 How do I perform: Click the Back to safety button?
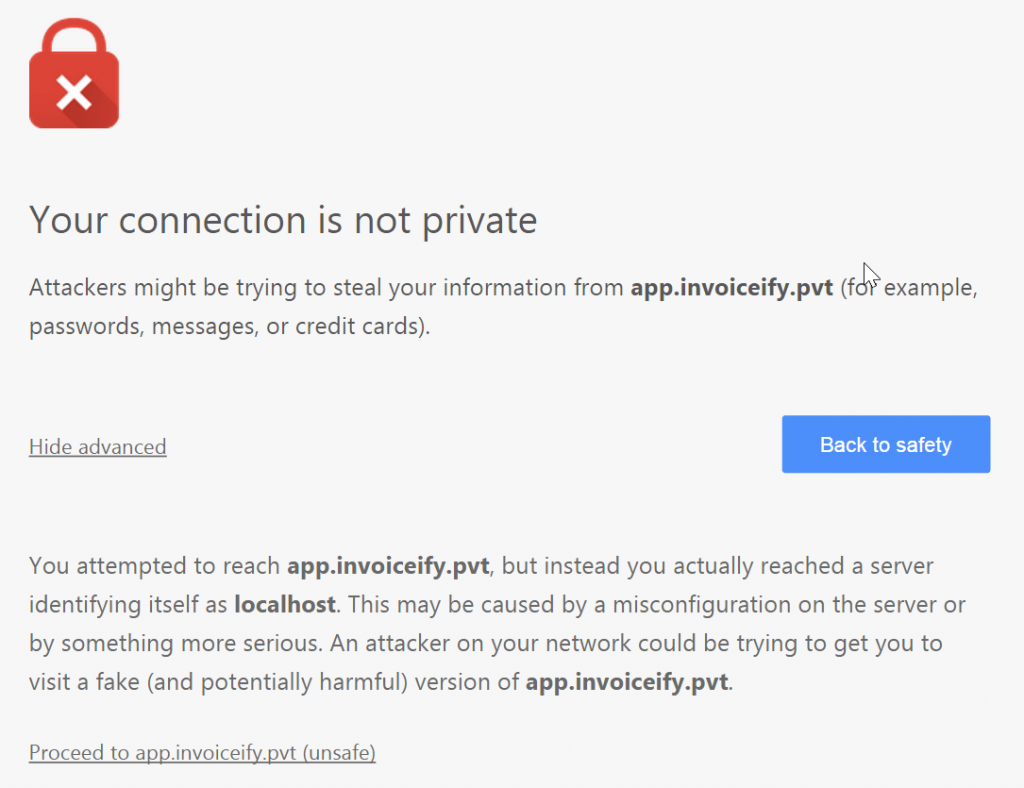(x=886, y=444)
